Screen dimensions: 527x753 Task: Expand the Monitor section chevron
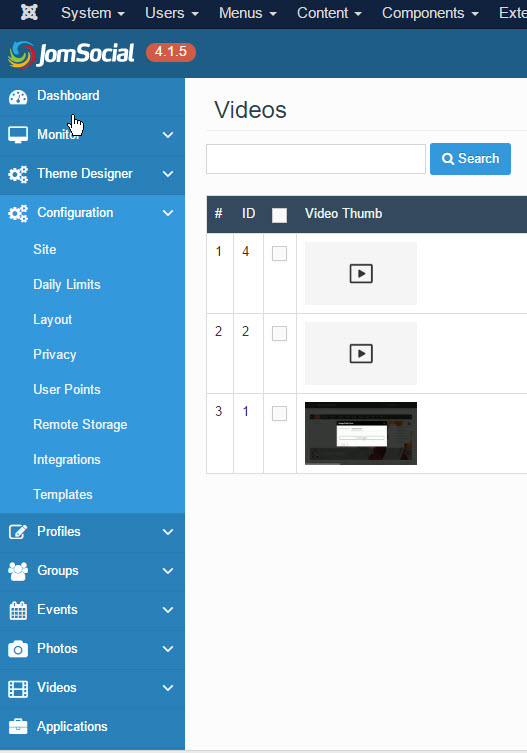(x=168, y=135)
